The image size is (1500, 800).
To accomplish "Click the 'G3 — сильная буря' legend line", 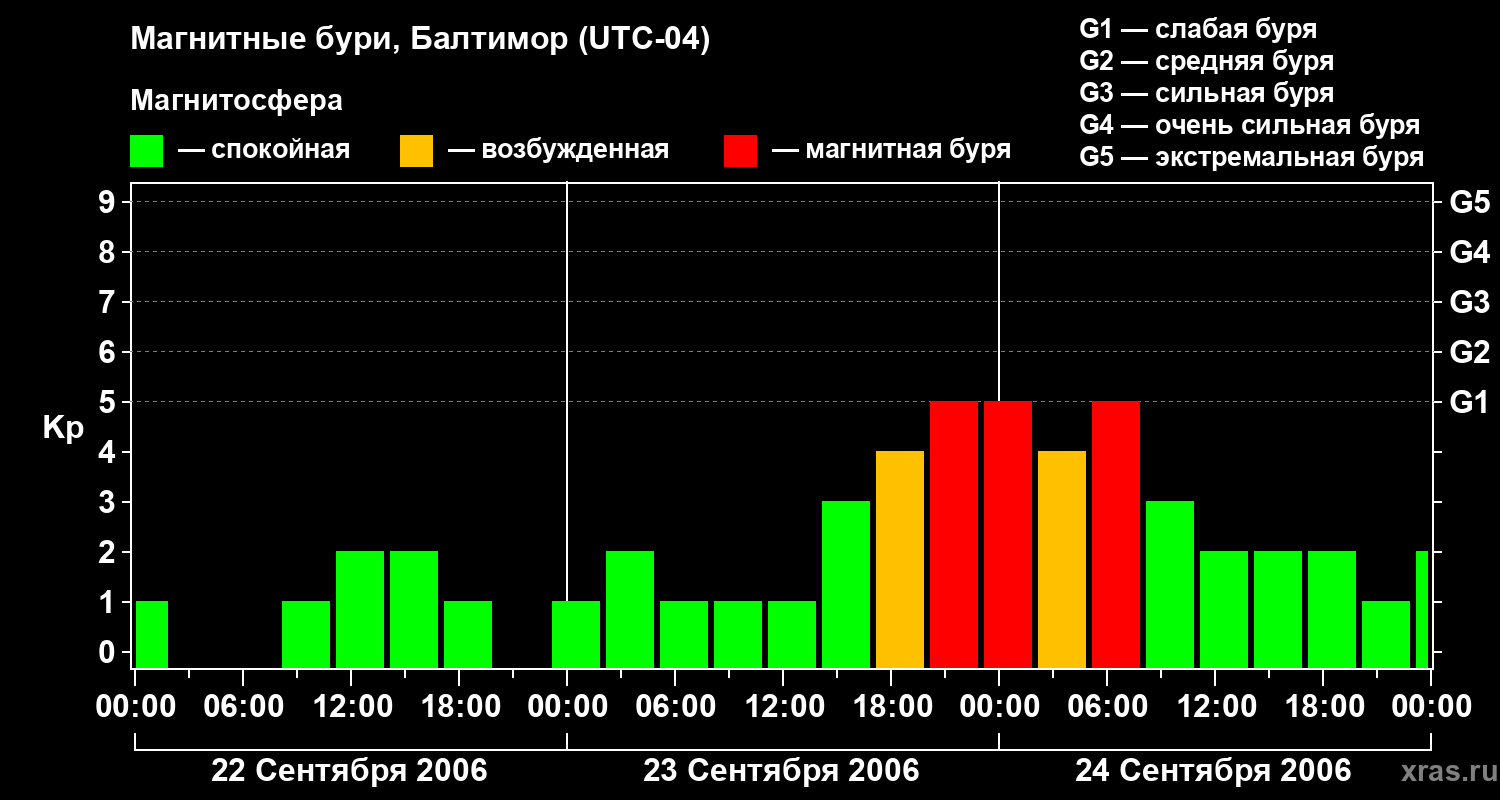I will point(1207,93).
